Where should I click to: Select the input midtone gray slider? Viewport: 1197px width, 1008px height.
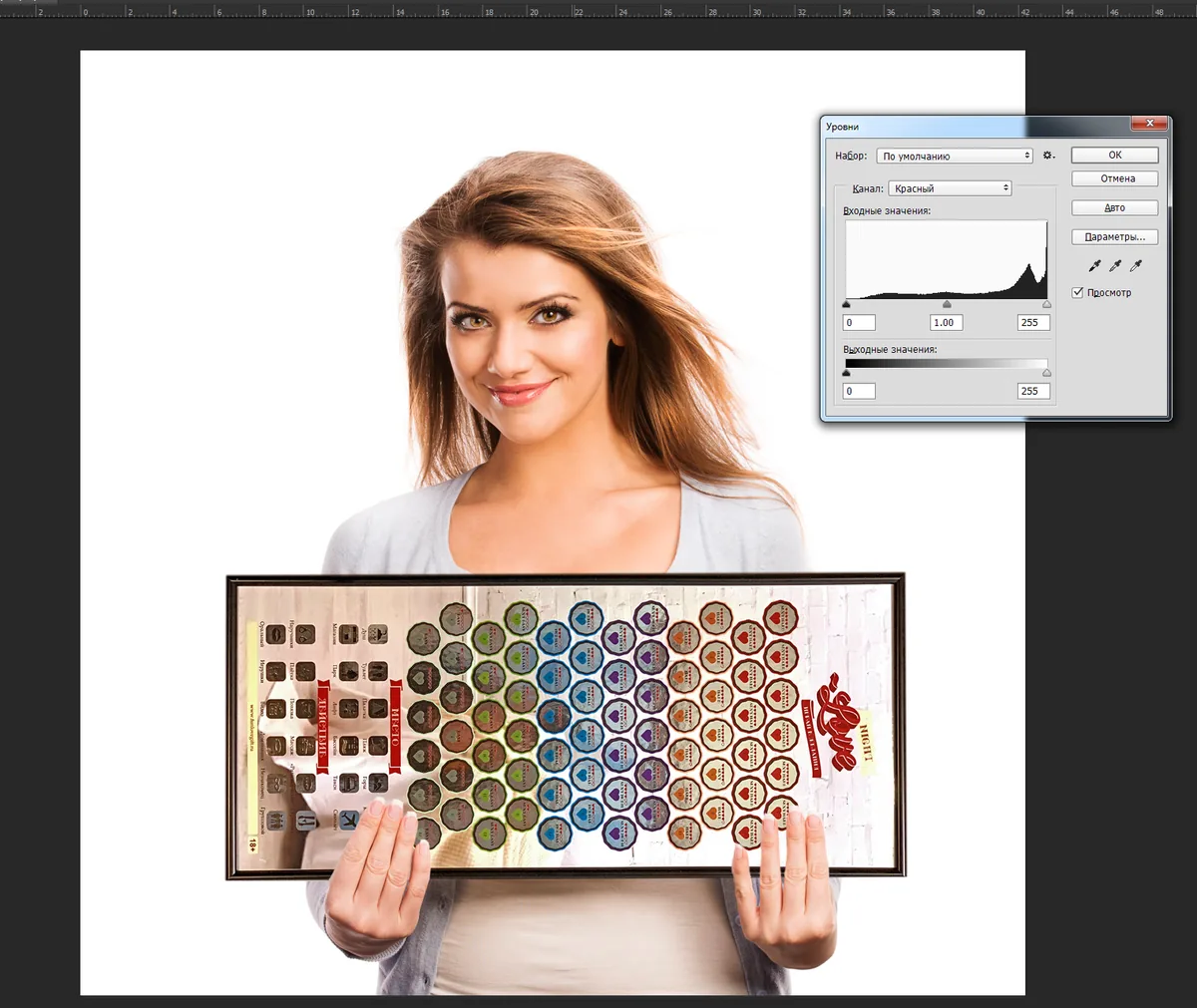click(947, 304)
